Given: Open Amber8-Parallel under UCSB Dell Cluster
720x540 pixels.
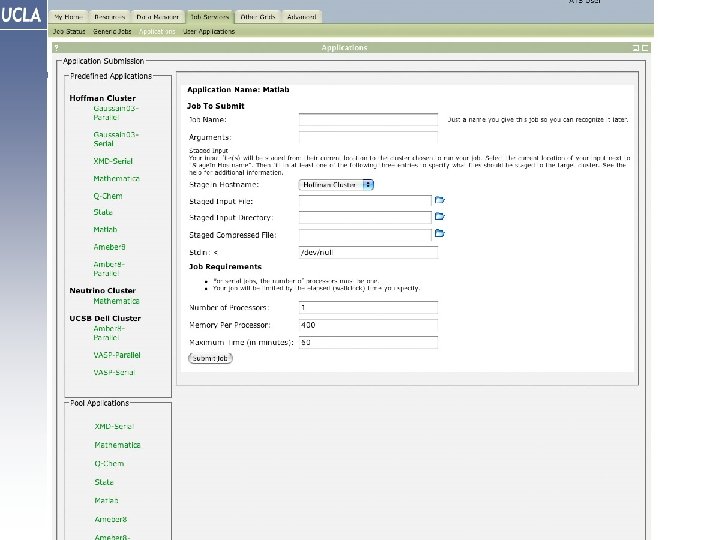Looking at the screenshot, I should [109, 333].
